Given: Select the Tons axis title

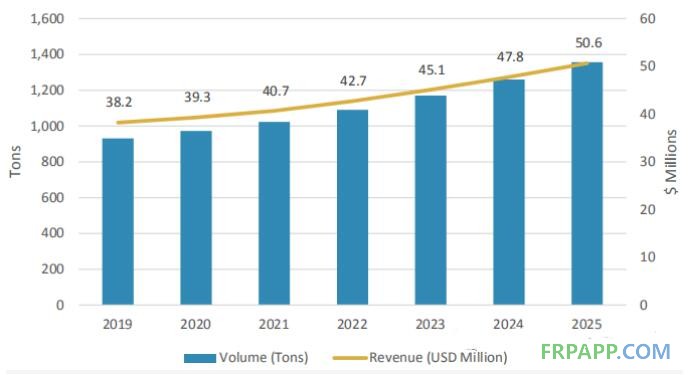Looking at the screenshot, I should [15, 161].
